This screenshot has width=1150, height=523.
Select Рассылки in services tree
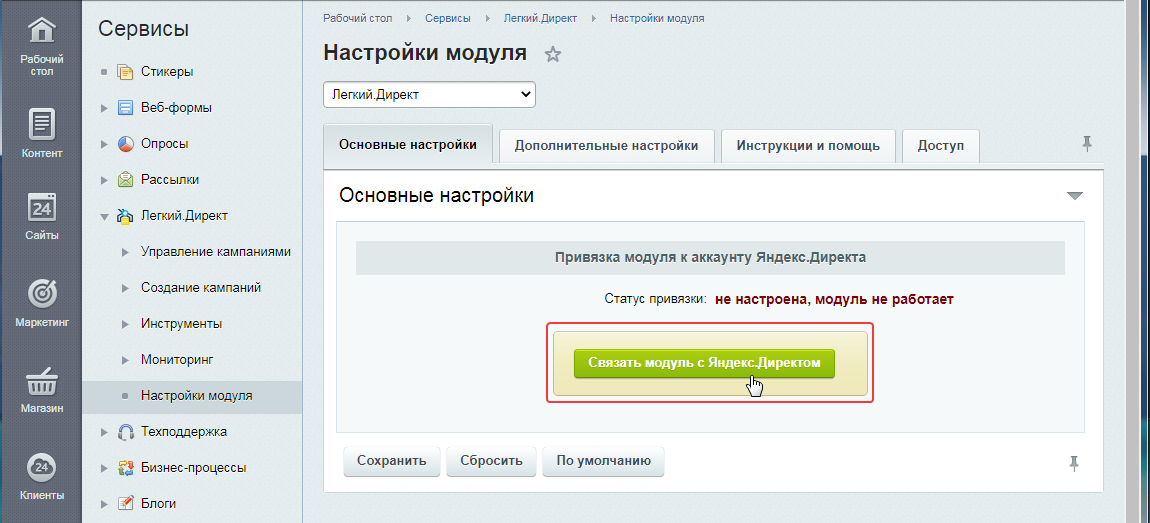coord(170,180)
